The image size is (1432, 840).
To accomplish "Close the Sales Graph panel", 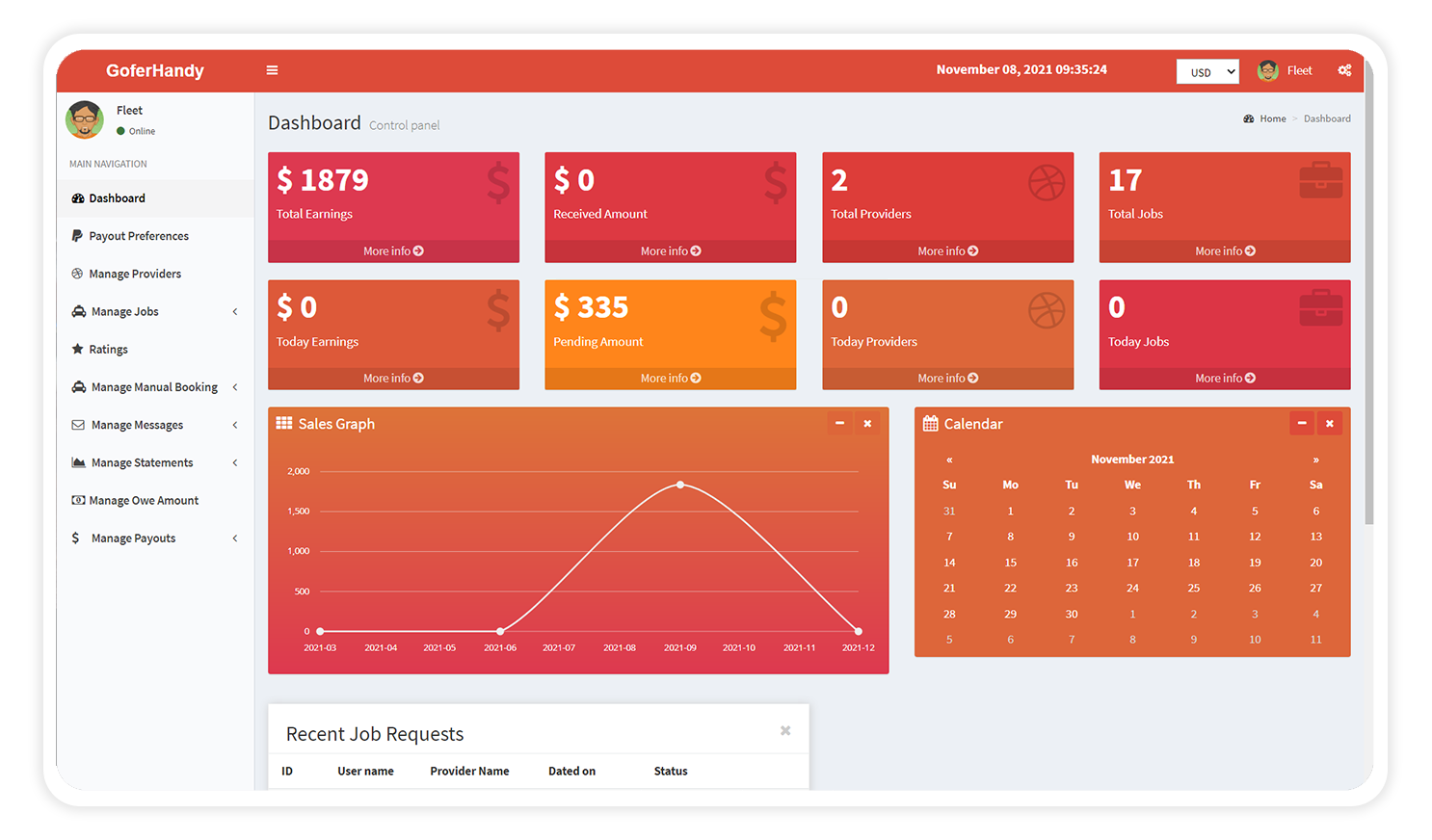I will (867, 423).
